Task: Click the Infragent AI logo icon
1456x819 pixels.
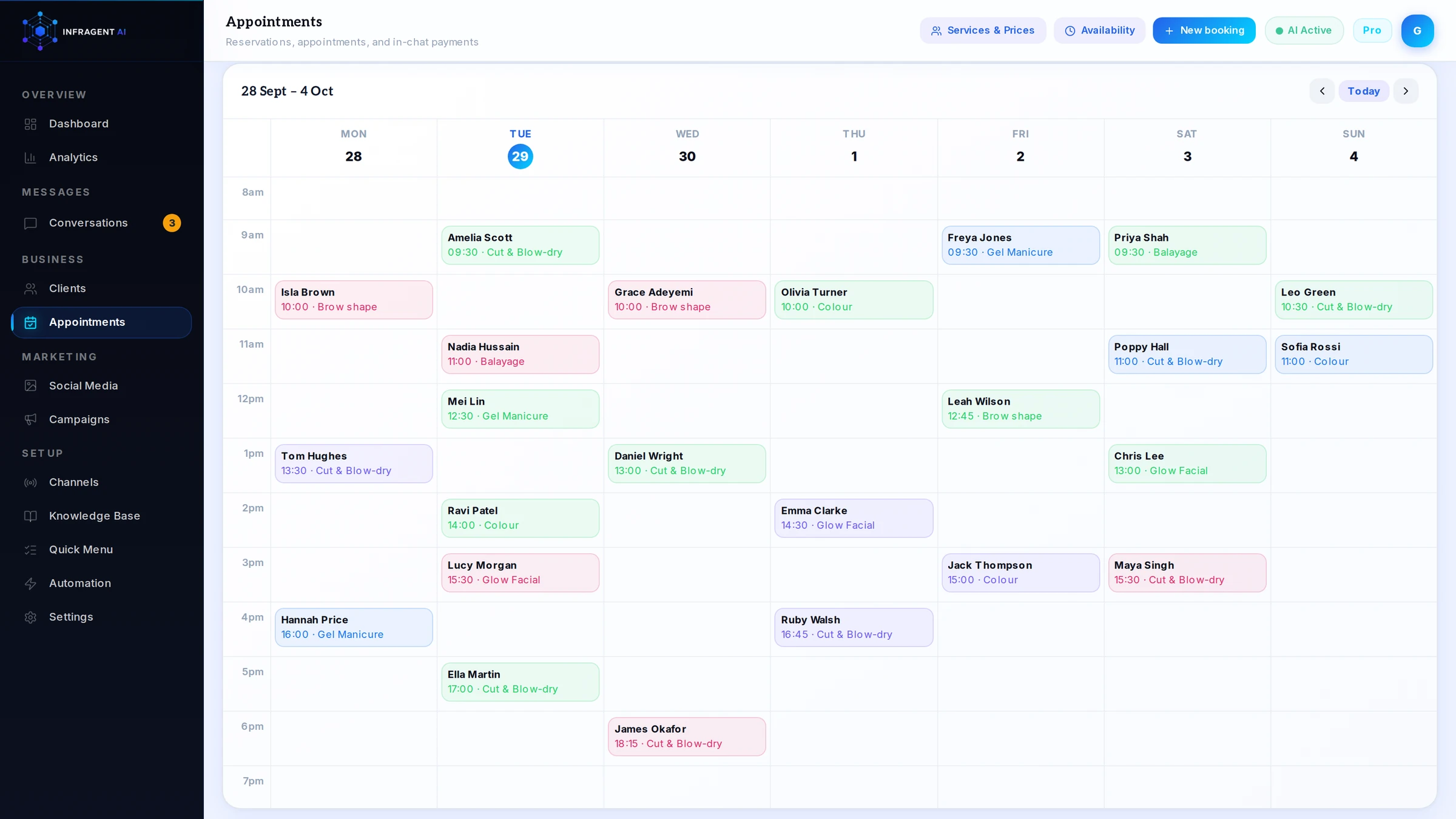Action: tap(40, 31)
